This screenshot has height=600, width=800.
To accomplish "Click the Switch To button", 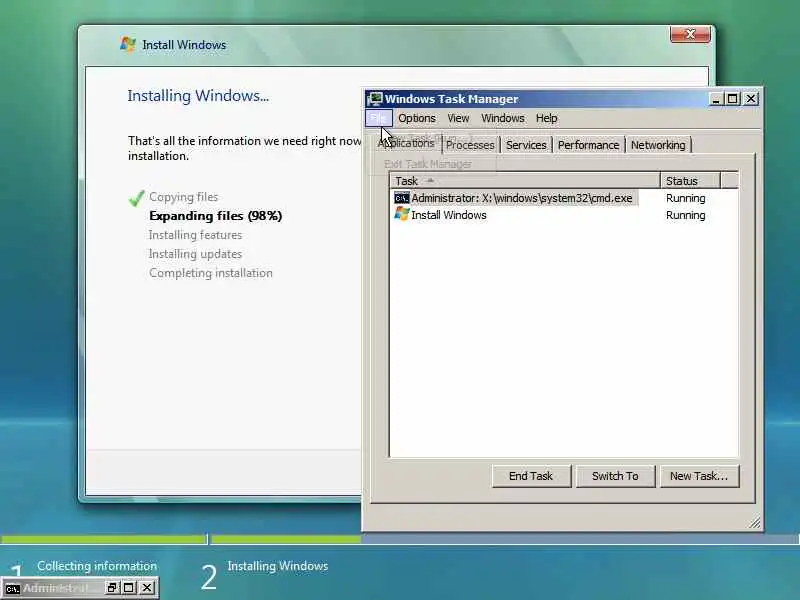I will pos(615,476).
